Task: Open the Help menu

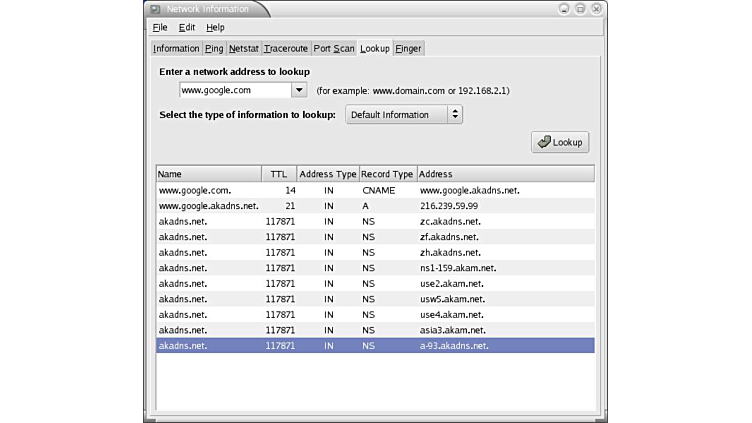Action: point(215,27)
